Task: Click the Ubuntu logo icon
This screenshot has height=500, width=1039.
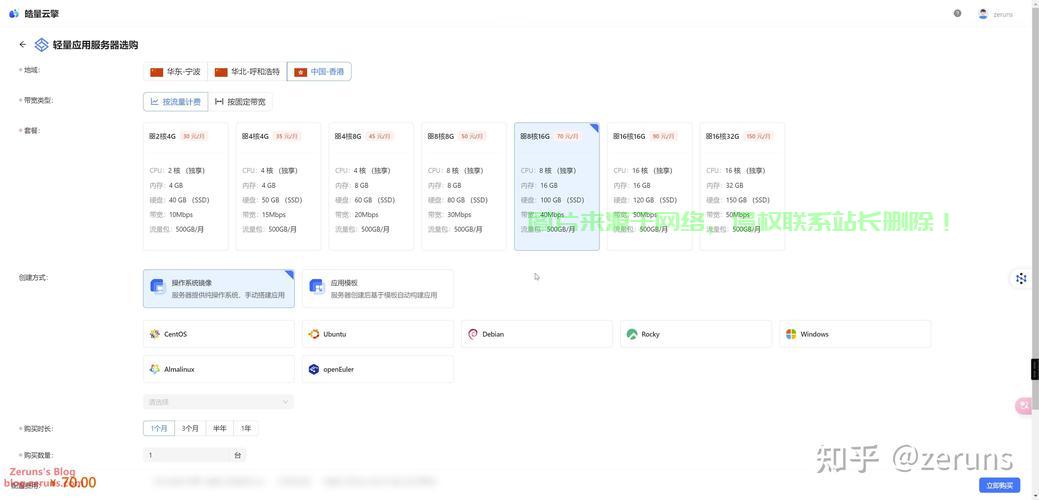Action: [x=314, y=334]
